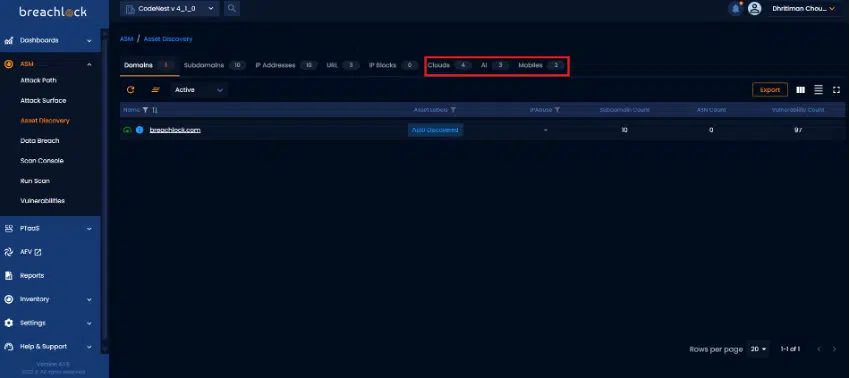Open the Rows per page dropdown
Screen dimensions: 850x378
pyautogui.click(x=758, y=349)
